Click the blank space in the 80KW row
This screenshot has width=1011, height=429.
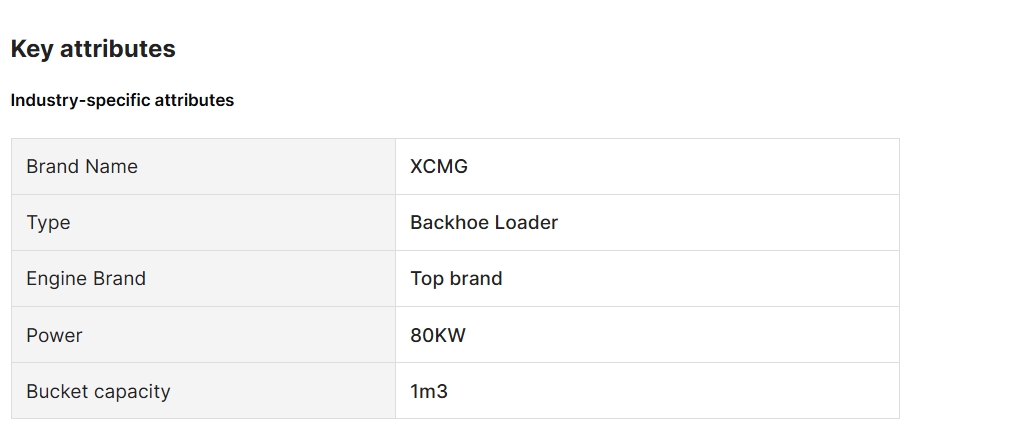[683, 335]
